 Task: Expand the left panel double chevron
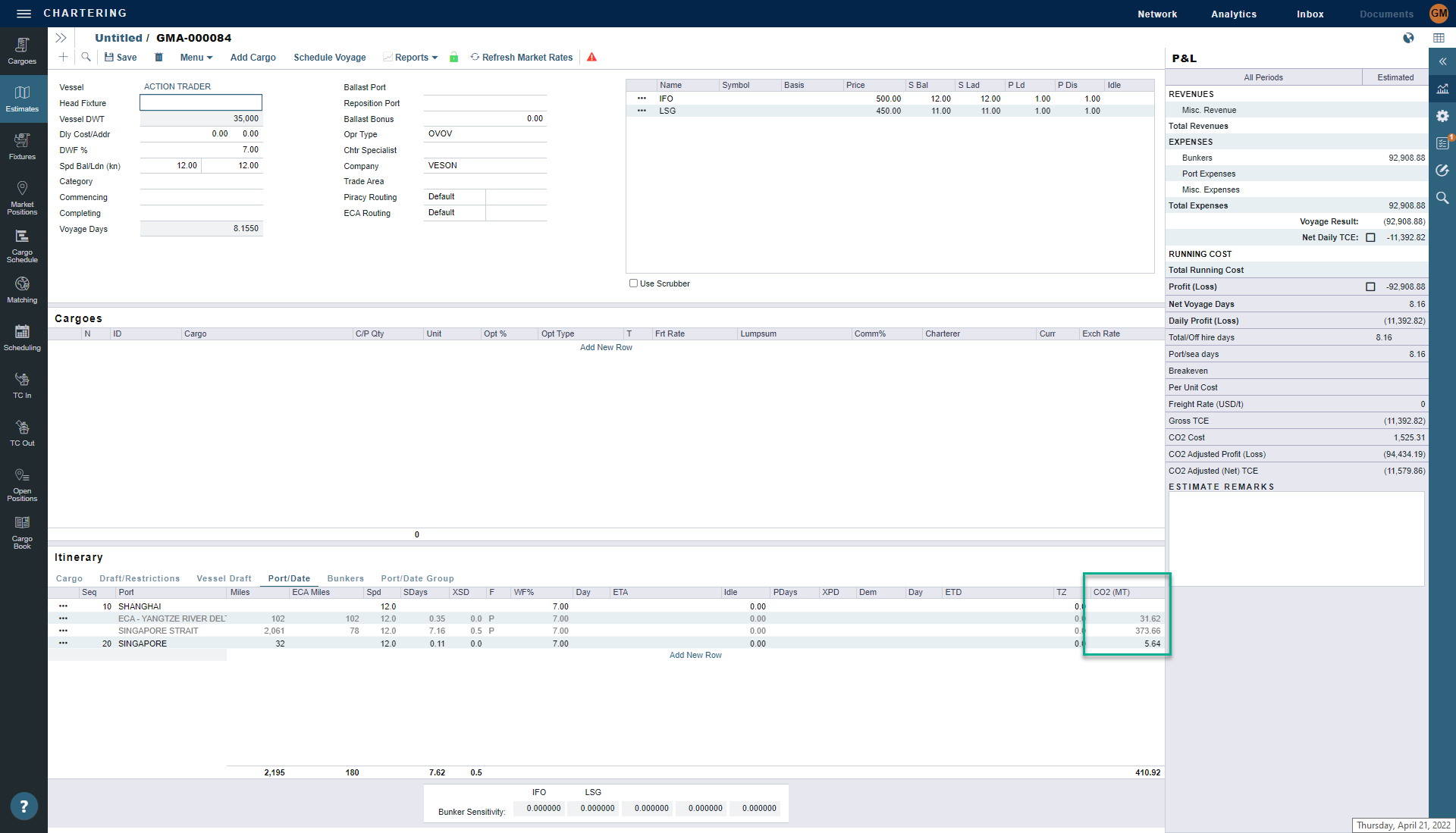click(x=61, y=38)
